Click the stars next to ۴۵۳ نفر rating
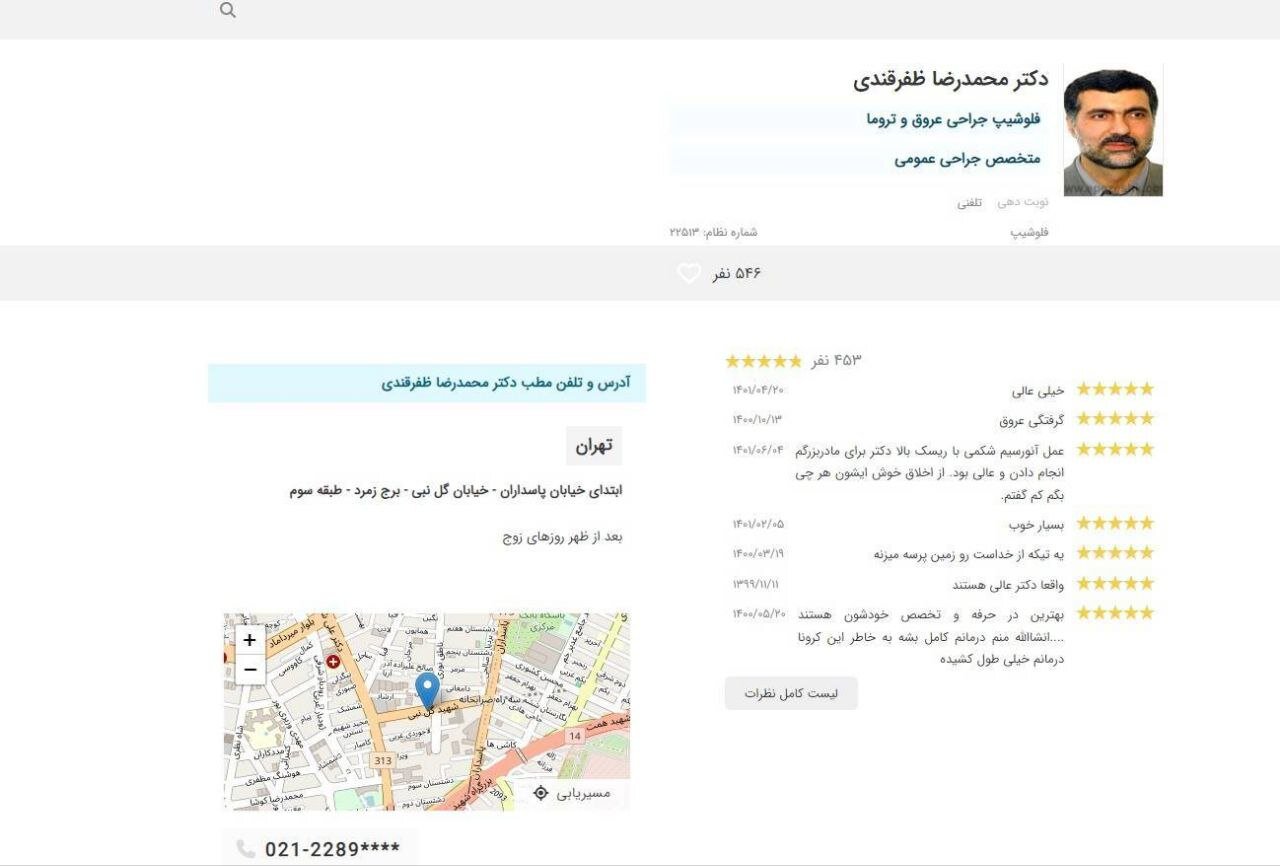Viewport: 1280px width, 866px height. [x=763, y=361]
